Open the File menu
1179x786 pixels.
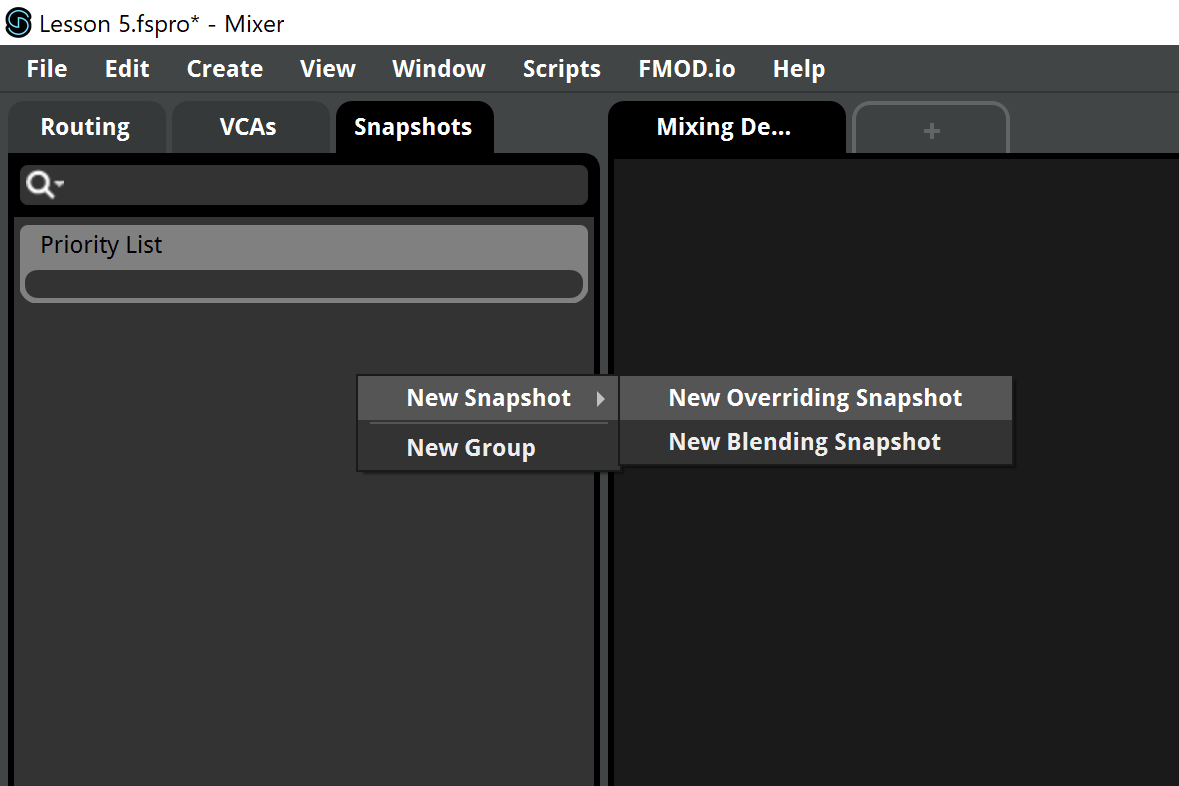tap(47, 68)
